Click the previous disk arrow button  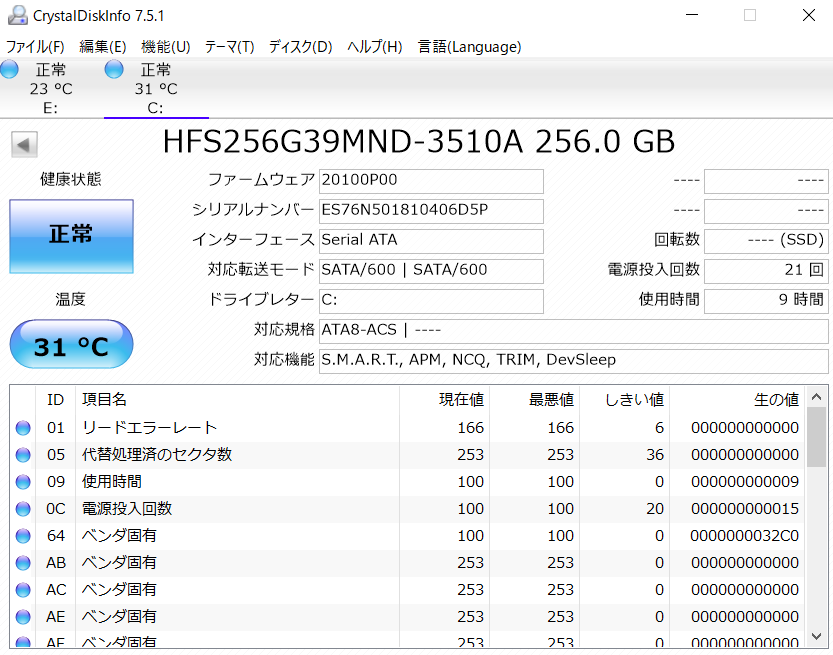click(24, 144)
